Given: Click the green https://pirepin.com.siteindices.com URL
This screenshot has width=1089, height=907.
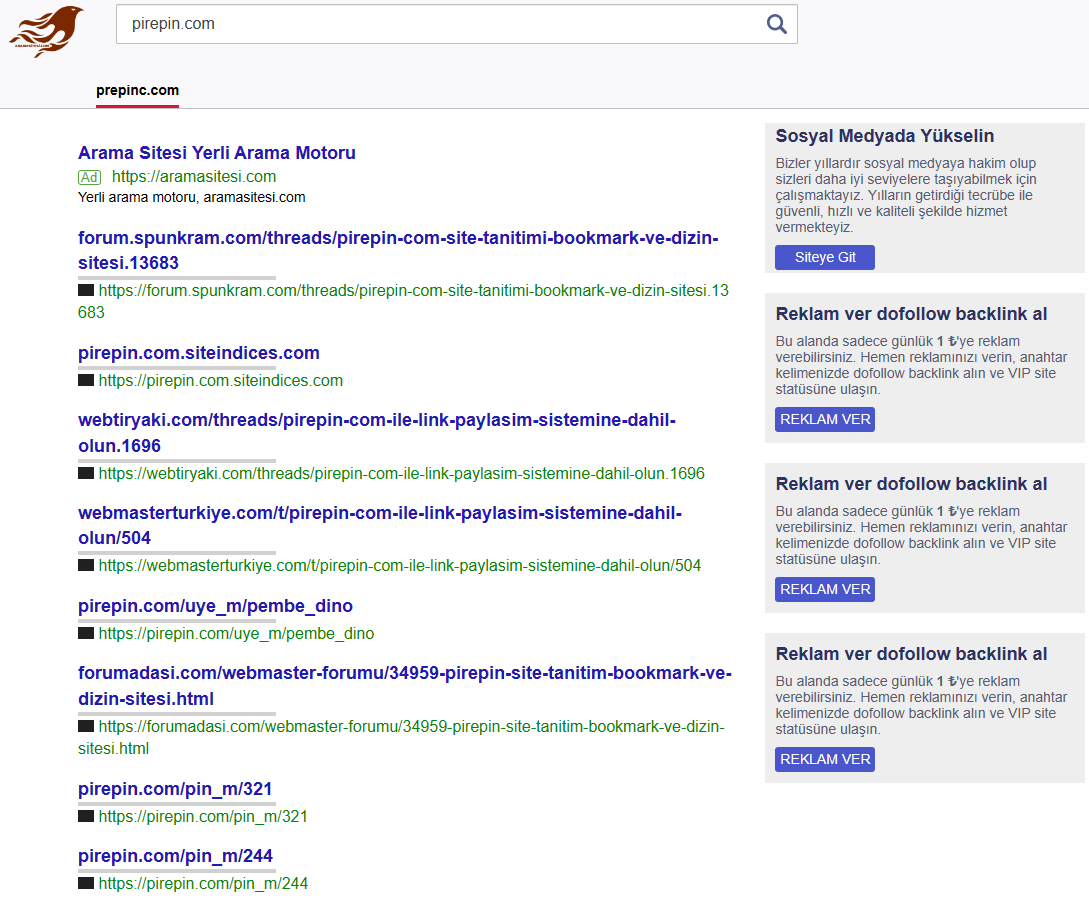Looking at the screenshot, I should [x=221, y=381].
